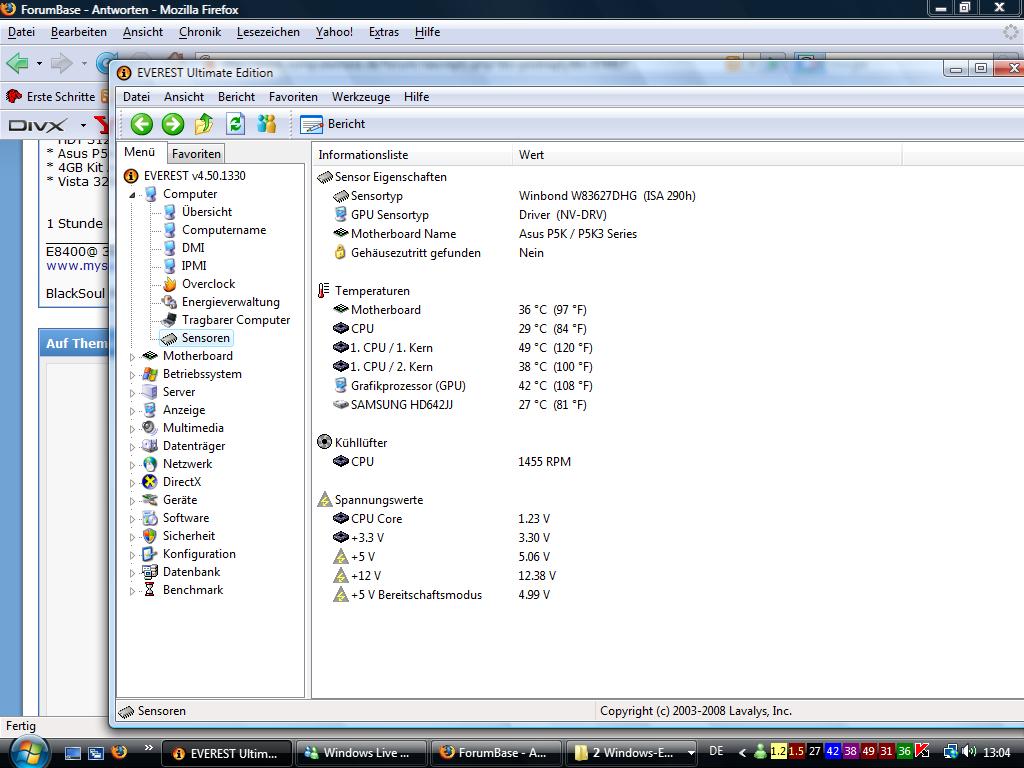The width and height of the screenshot is (1024, 768).
Task: Click the Informationsliste column header
Action: [411, 155]
